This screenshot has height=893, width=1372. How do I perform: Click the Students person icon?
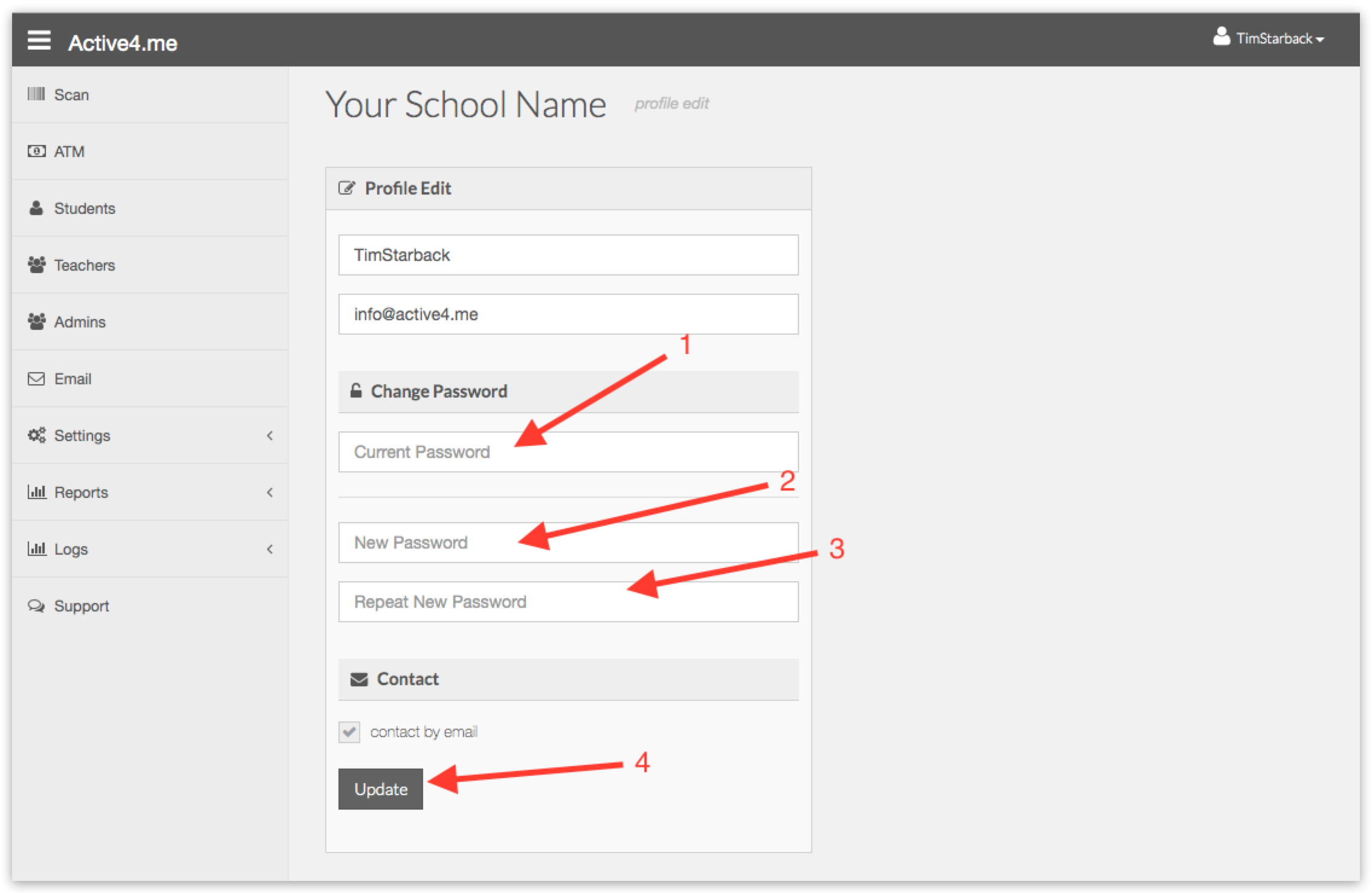pos(36,208)
